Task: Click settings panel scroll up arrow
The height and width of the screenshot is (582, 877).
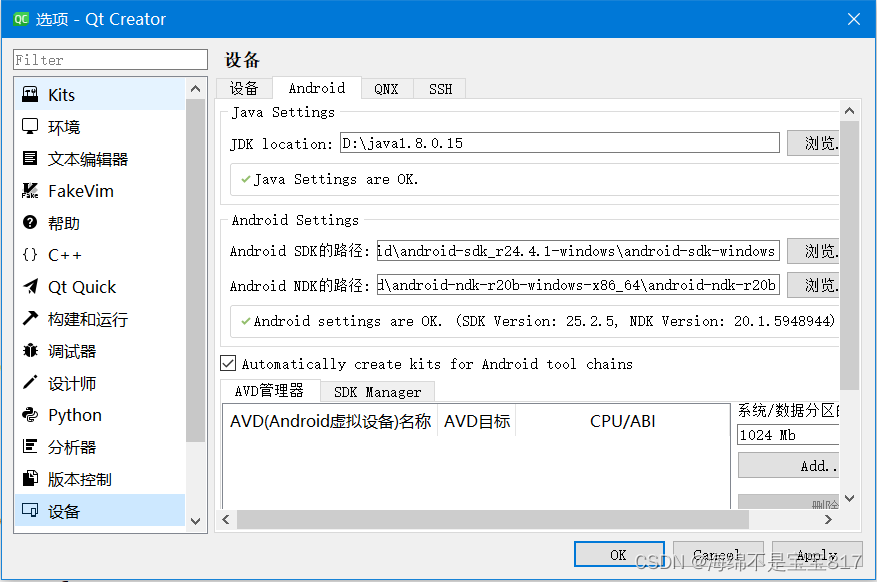Action: coord(849,111)
